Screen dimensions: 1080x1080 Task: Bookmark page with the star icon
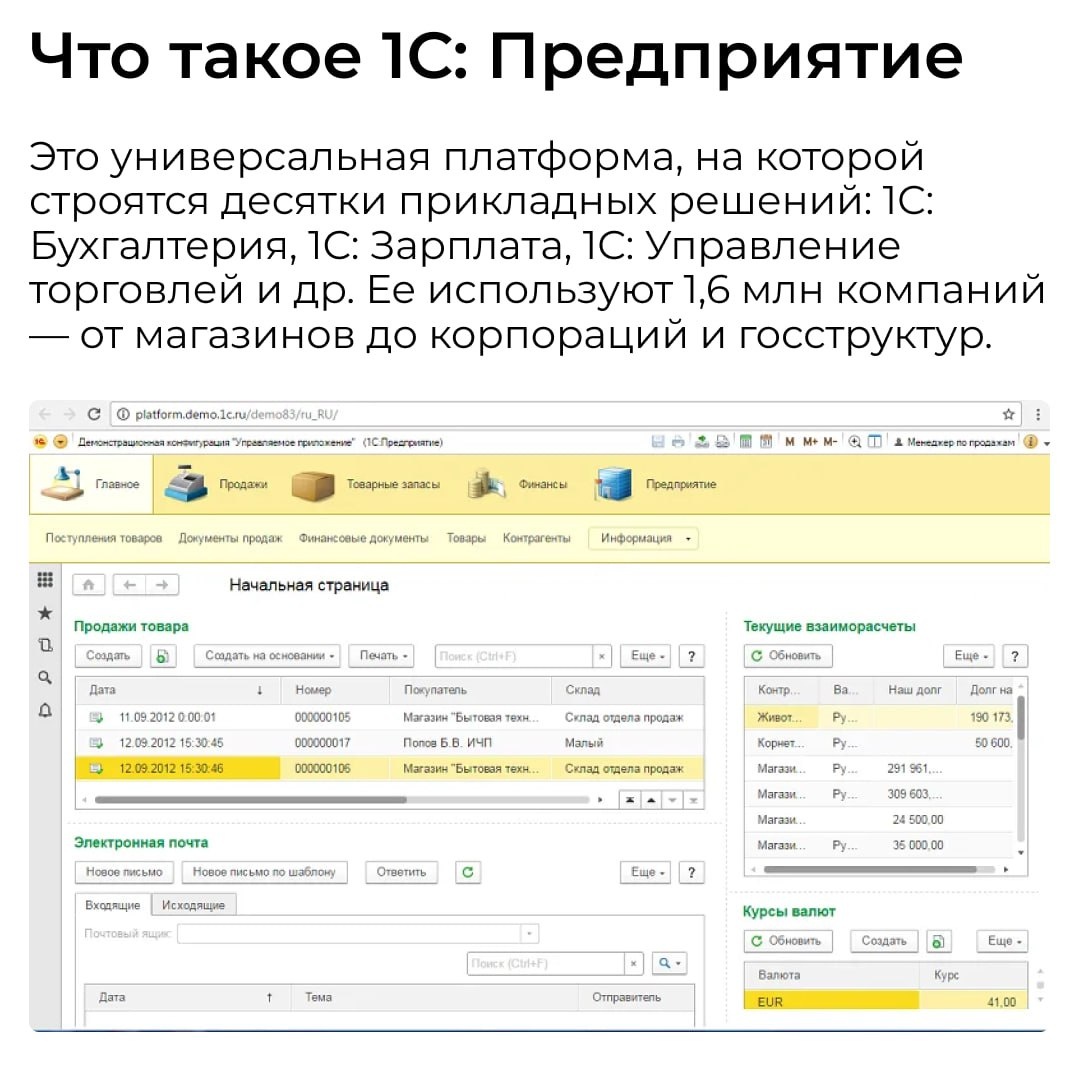click(x=1008, y=414)
